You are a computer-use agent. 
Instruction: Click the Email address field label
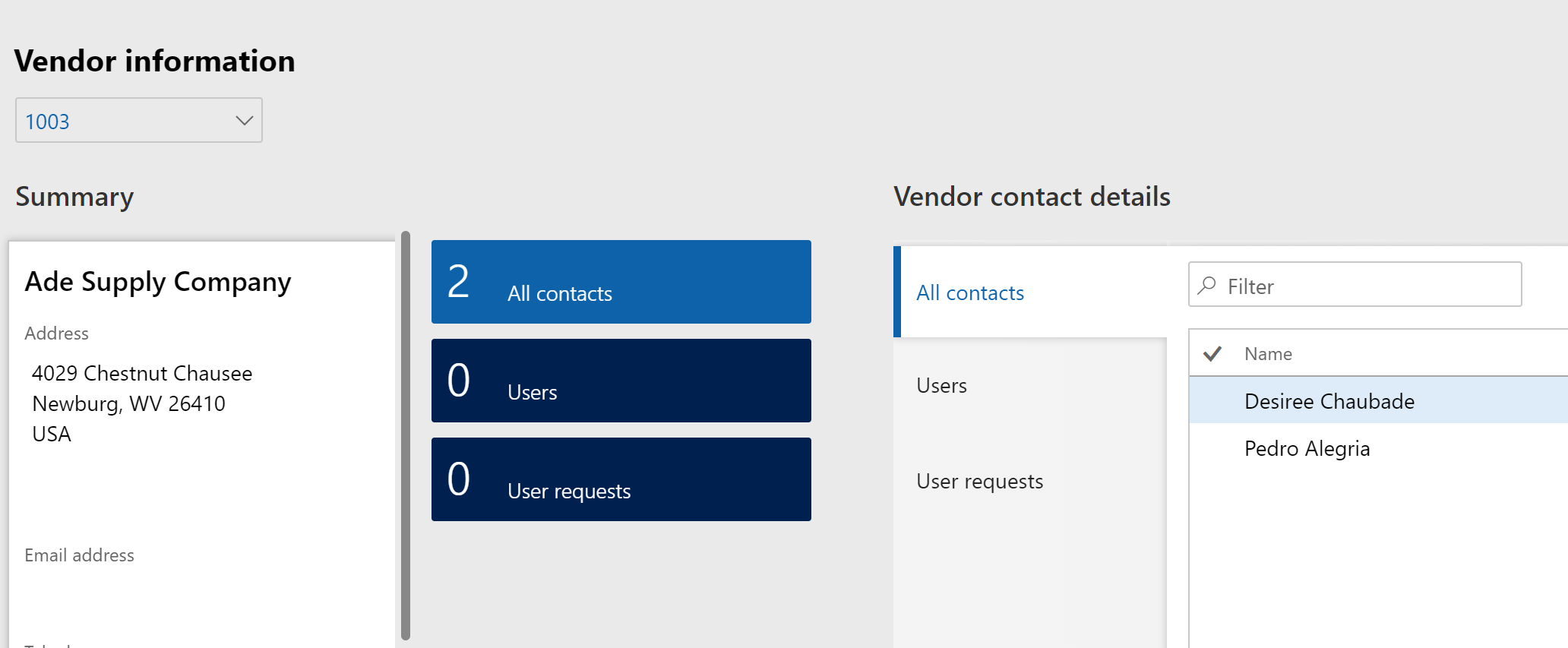tap(79, 555)
